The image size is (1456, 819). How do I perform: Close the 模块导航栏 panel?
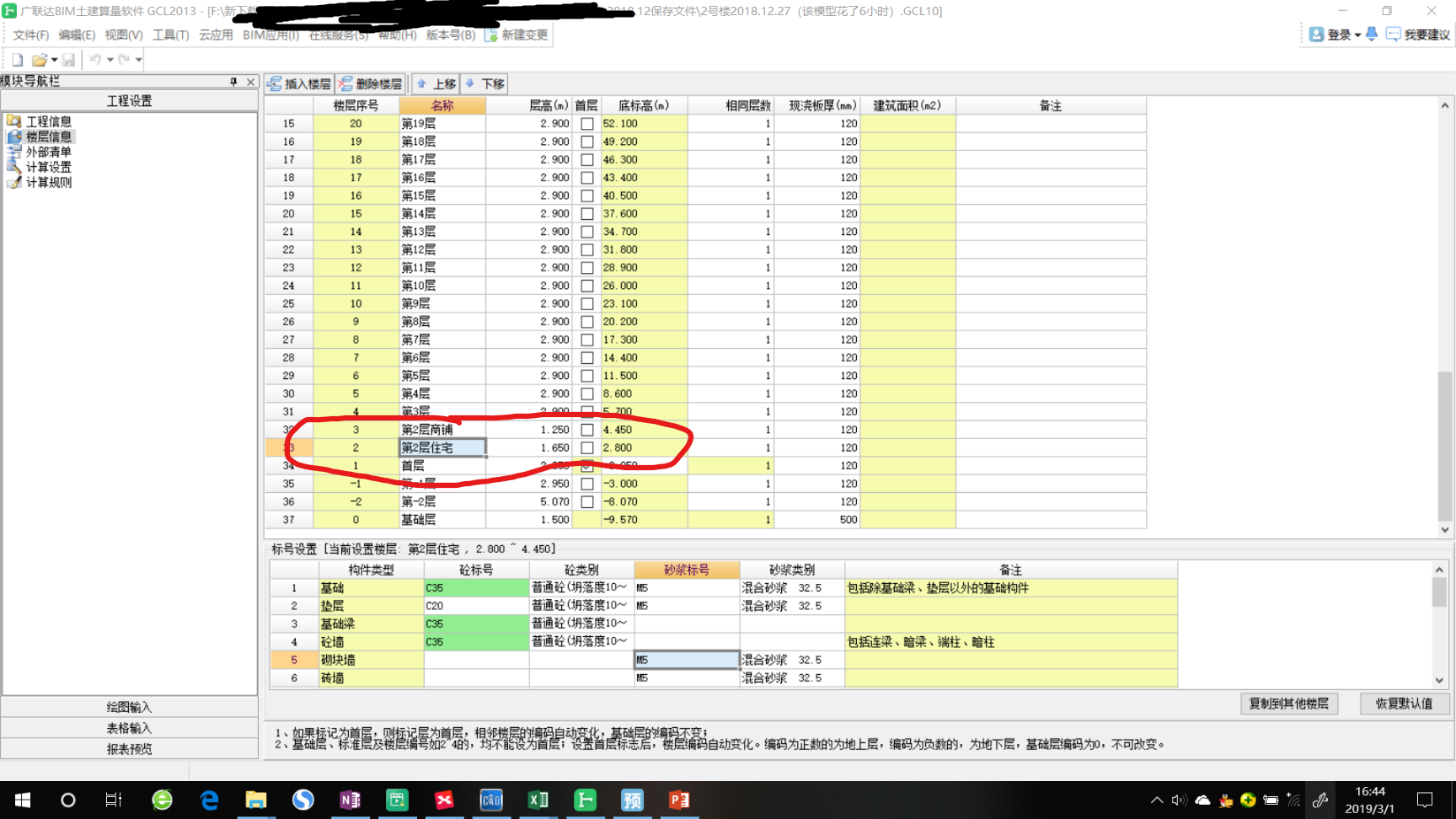pyautogui.click(x=250, y=82)
